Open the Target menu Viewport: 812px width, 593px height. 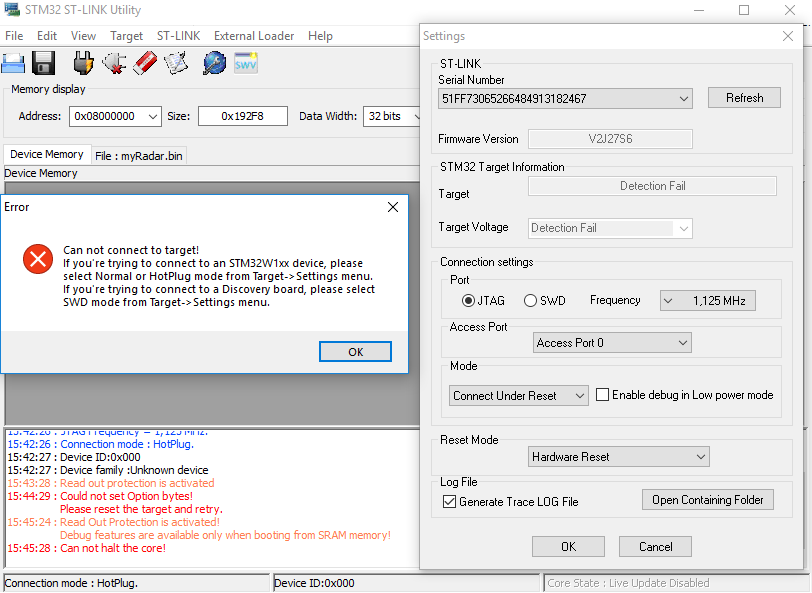click(x=126, y=36)
